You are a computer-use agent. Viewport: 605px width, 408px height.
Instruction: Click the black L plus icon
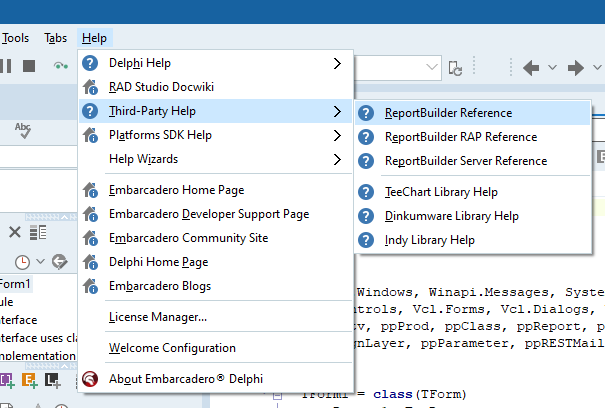tap(52, 381)
